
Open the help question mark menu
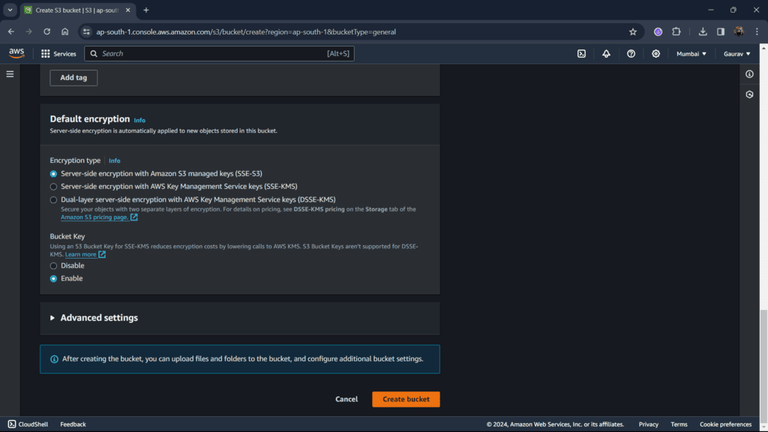631,54
